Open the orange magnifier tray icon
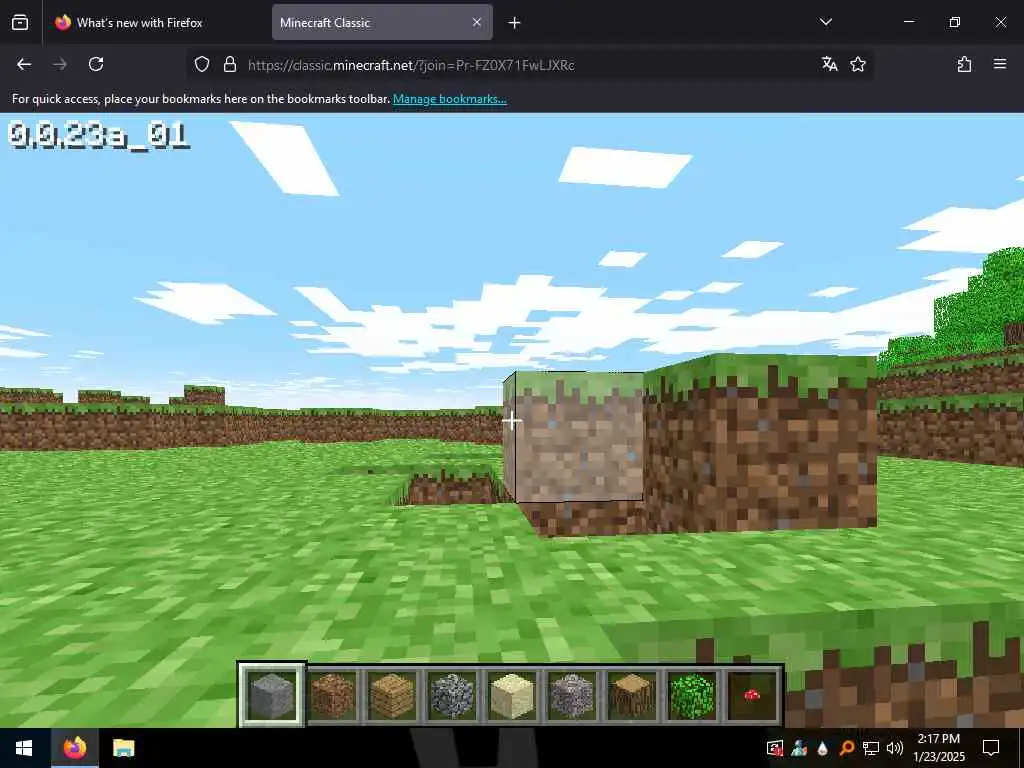The image size is (1024, 768). 846,748
